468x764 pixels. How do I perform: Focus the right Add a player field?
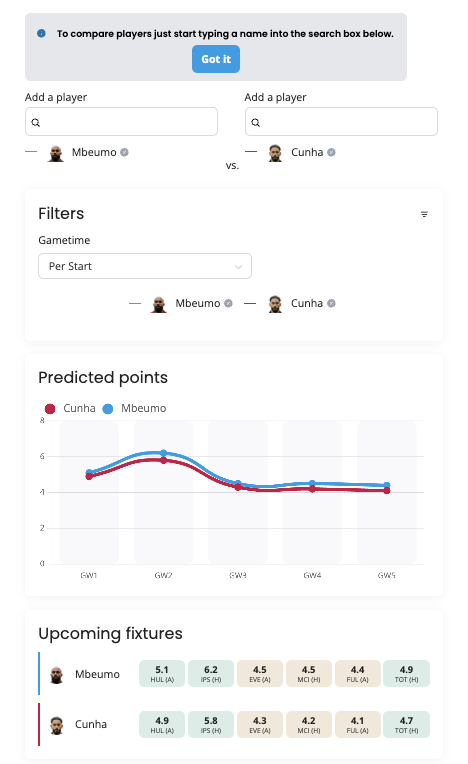(x=341, y=122)
